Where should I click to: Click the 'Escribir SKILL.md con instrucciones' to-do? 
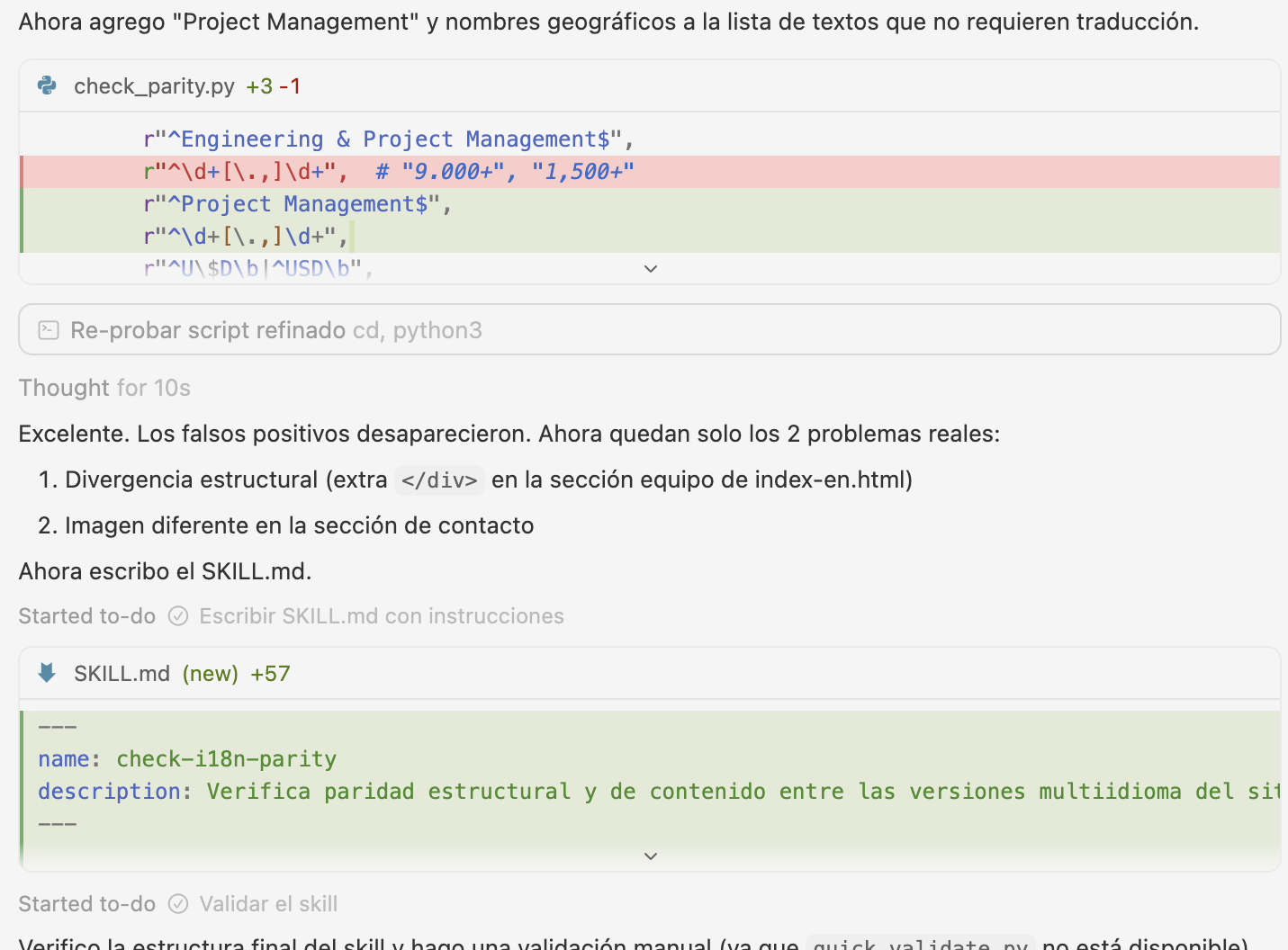(382, 616)
